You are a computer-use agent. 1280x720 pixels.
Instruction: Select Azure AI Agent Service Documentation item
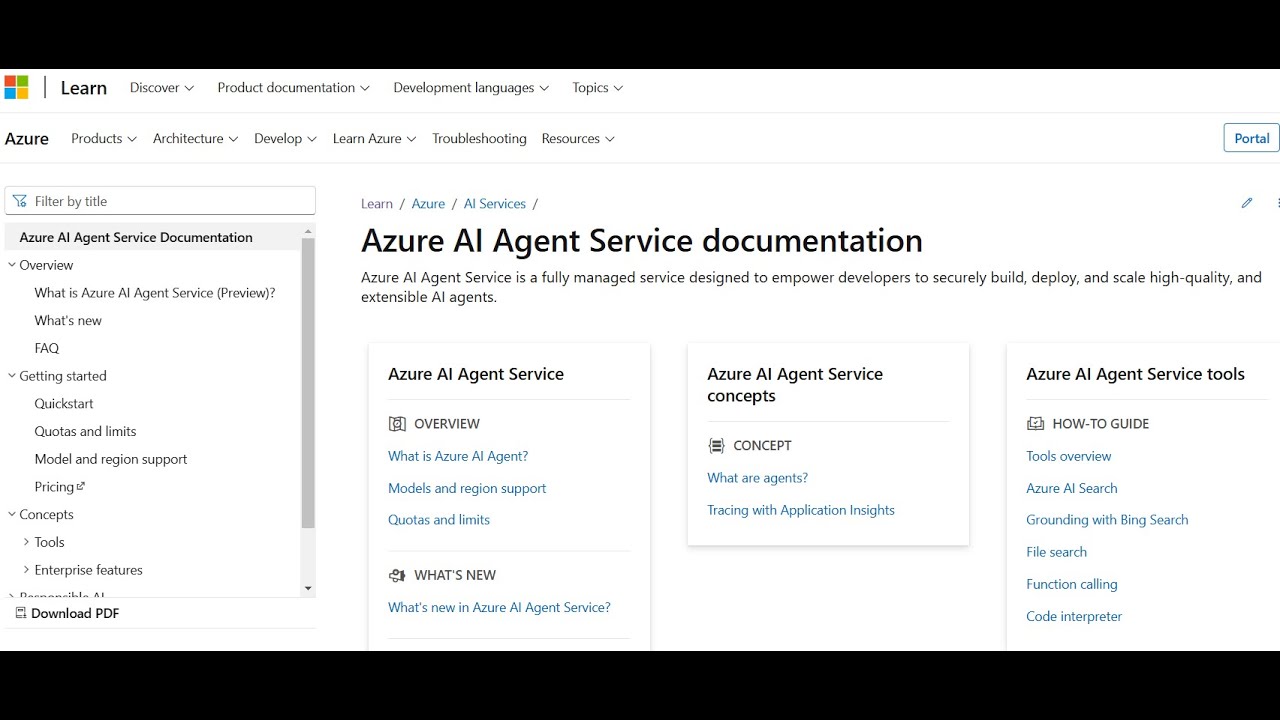(x=152, y=237)
